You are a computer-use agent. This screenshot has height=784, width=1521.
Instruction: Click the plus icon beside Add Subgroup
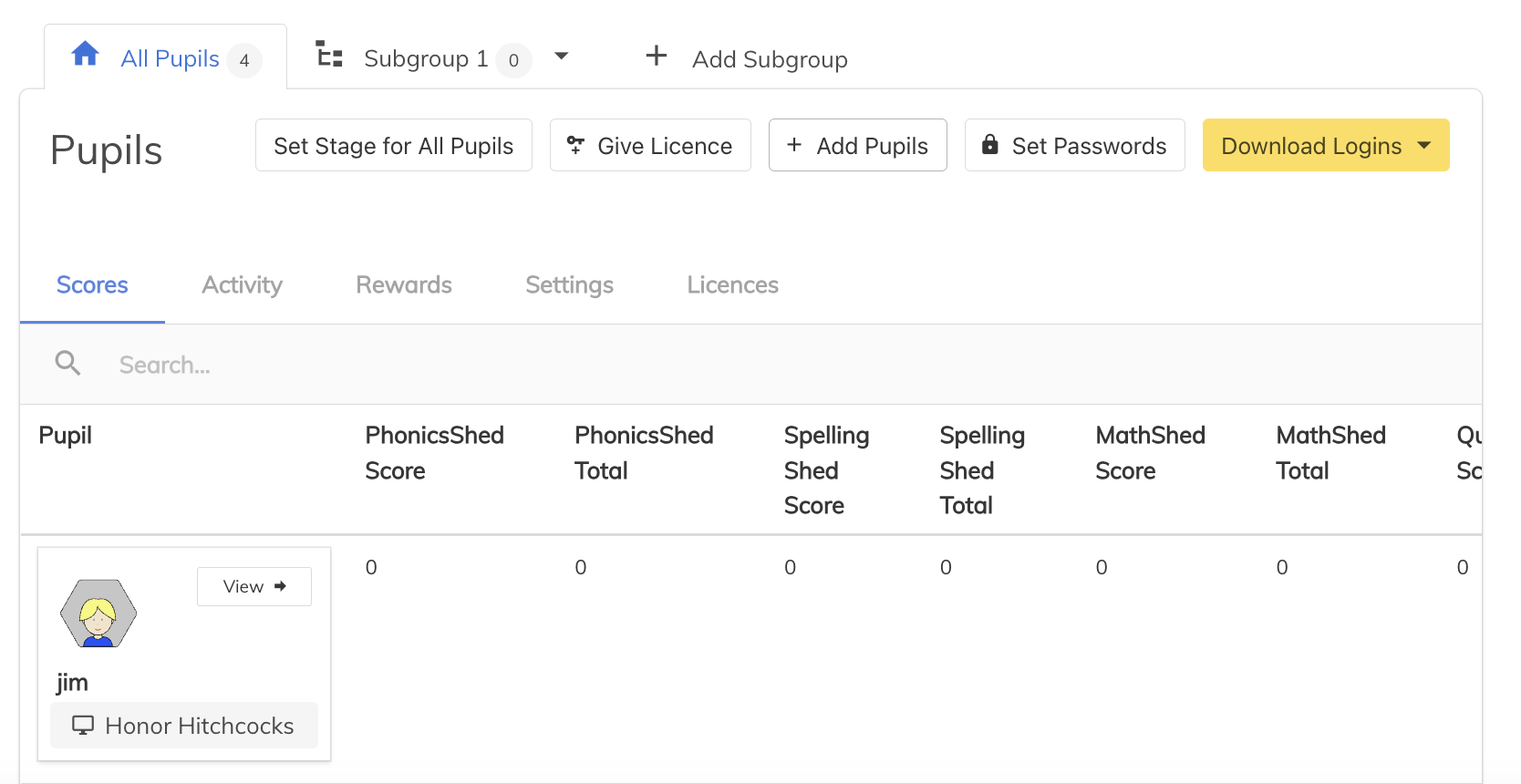(x=657, y=56)
